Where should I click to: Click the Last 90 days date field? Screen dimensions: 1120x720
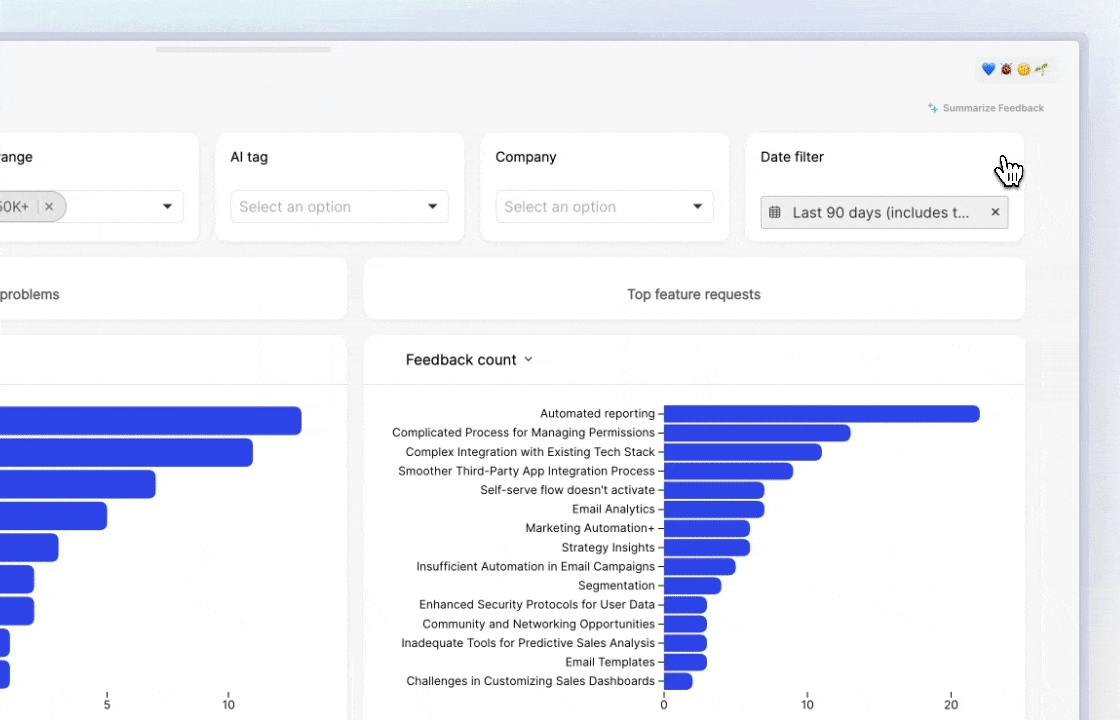pyautogui.click(x=880, y=212)
